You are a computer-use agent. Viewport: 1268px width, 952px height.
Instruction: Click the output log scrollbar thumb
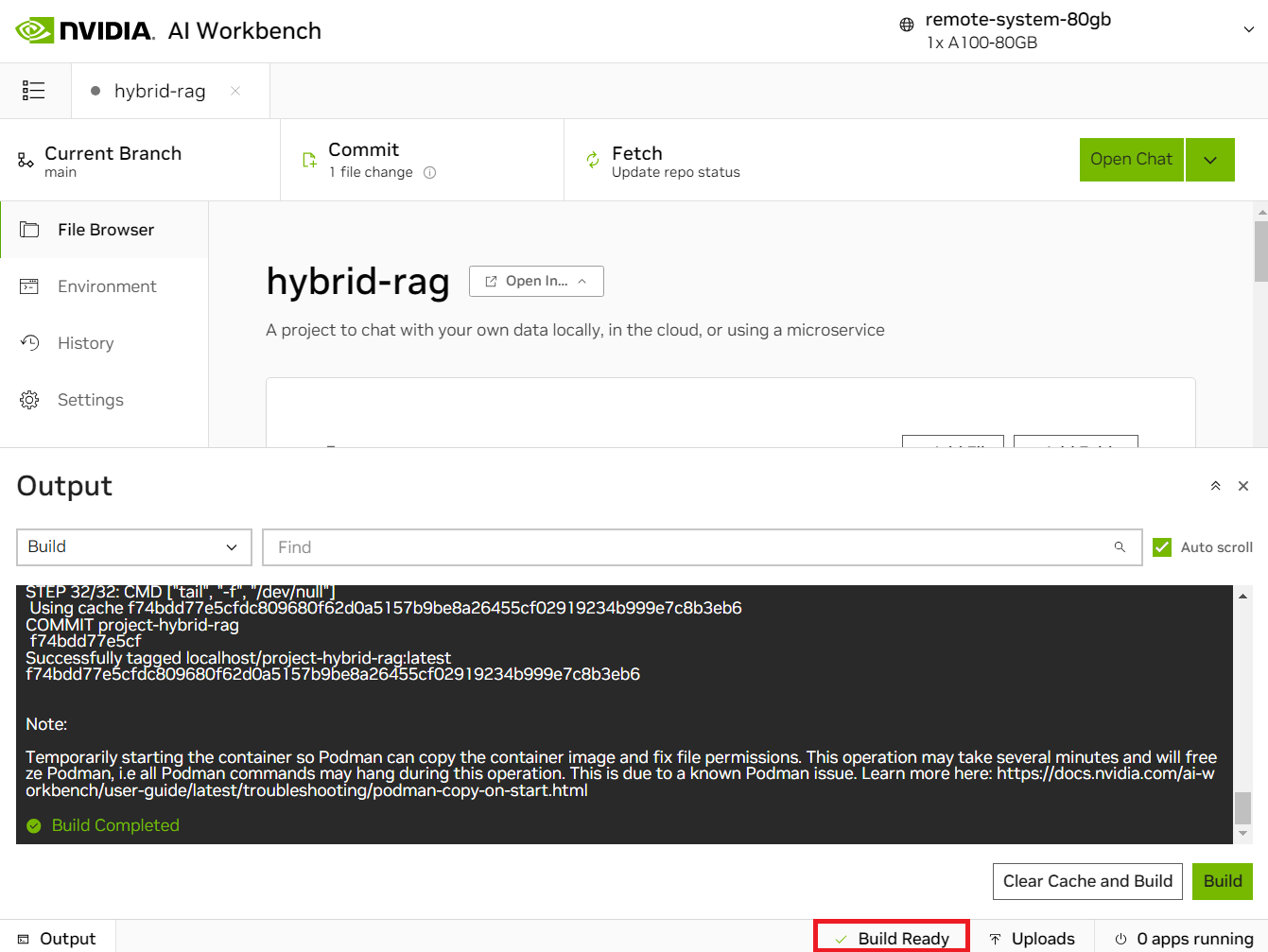[x=1243, y=807]
